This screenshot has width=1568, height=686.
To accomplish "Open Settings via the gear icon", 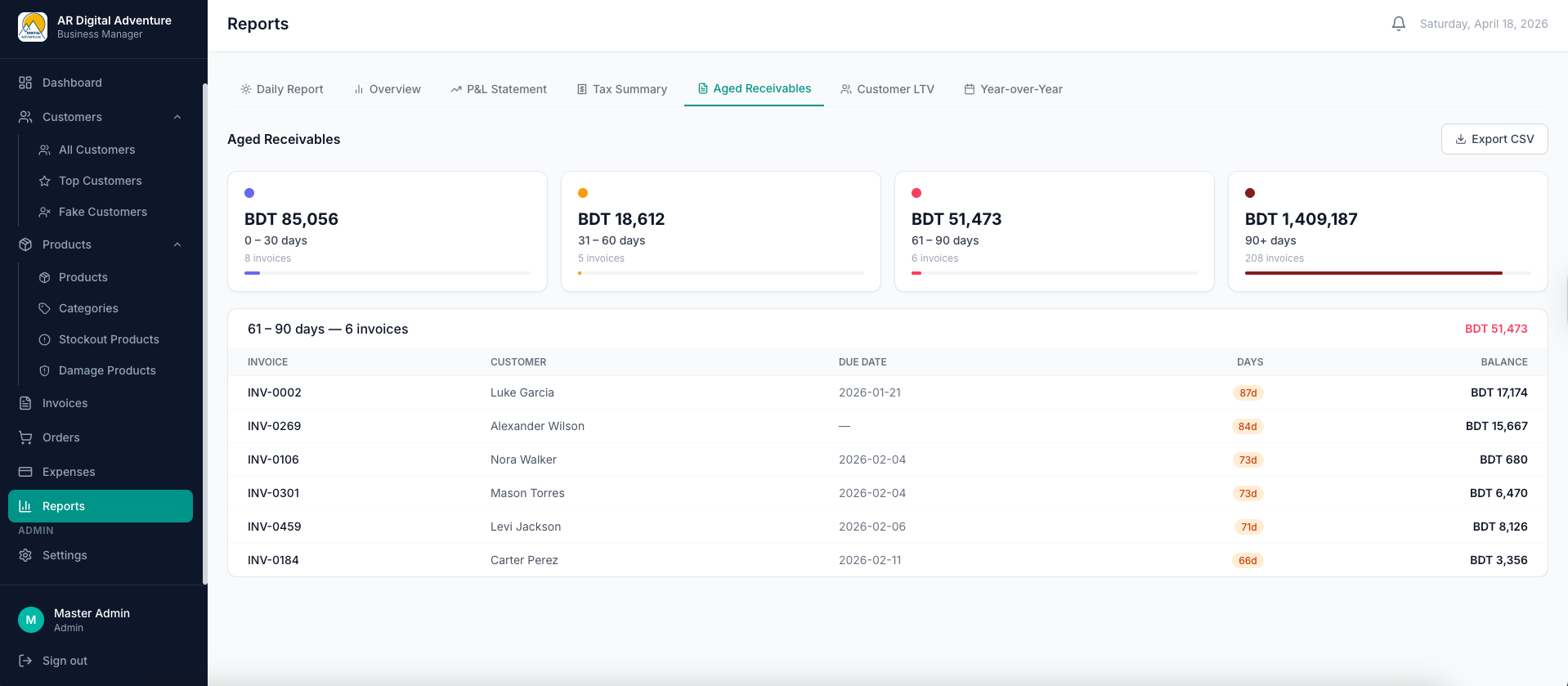I will click(x=25, y=555).
